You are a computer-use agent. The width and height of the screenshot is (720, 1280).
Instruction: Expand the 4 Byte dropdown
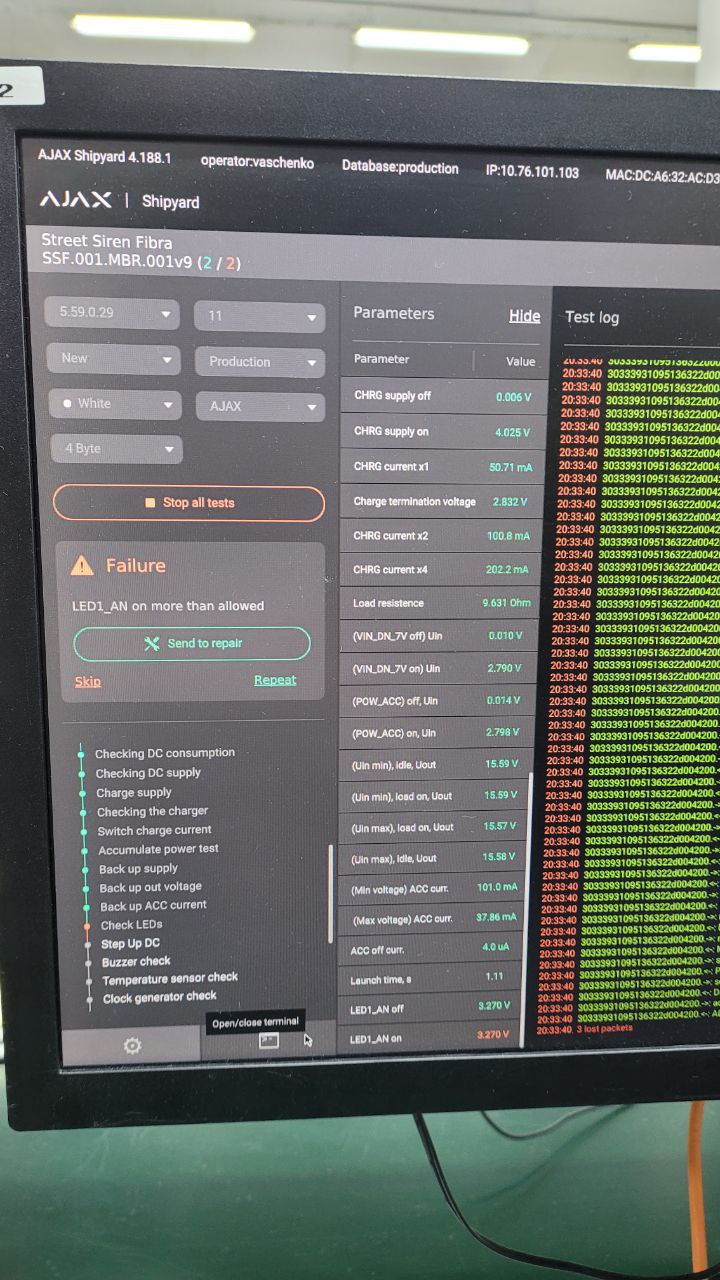coord(116,449)
